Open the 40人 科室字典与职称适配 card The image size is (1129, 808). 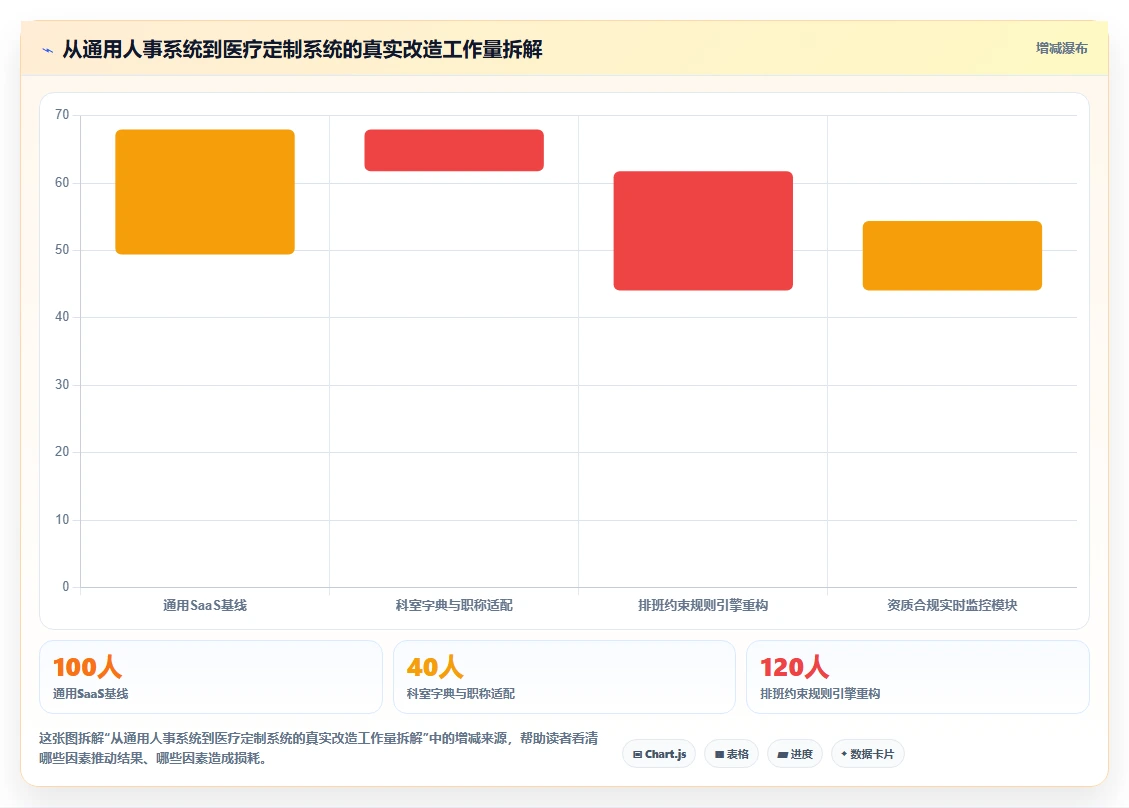(564, 677)
